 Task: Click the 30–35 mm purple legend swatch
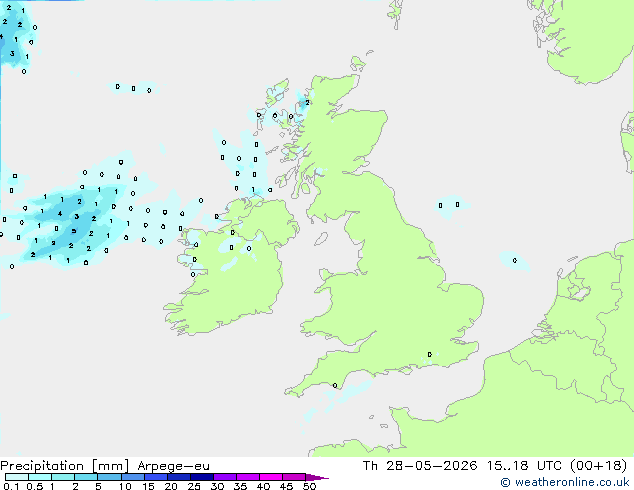224,477
